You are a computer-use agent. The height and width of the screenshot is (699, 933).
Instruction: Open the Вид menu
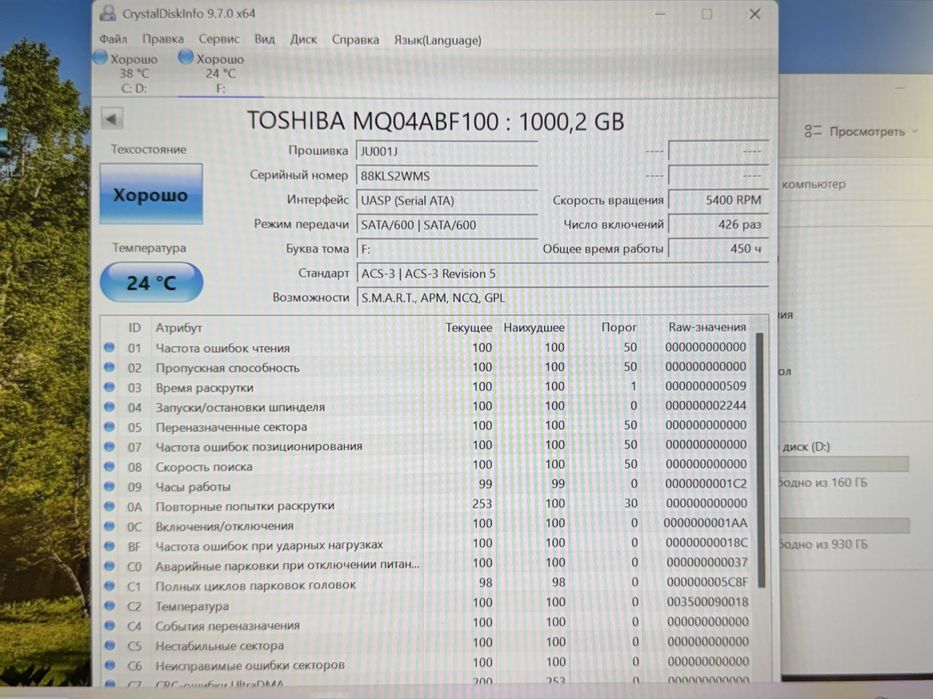click(x=265, y=39)
